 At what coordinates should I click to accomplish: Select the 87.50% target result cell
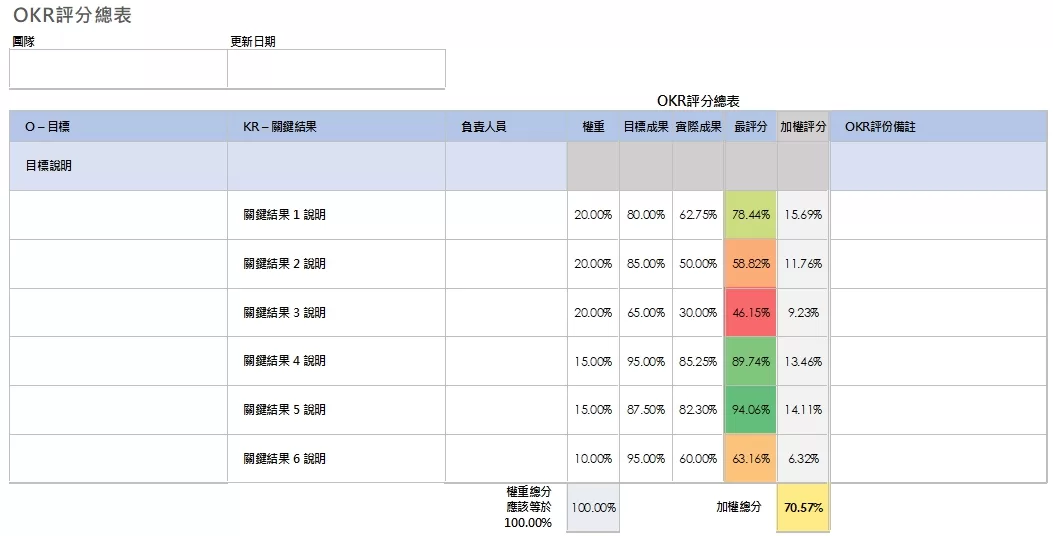(x=646, y=410)
